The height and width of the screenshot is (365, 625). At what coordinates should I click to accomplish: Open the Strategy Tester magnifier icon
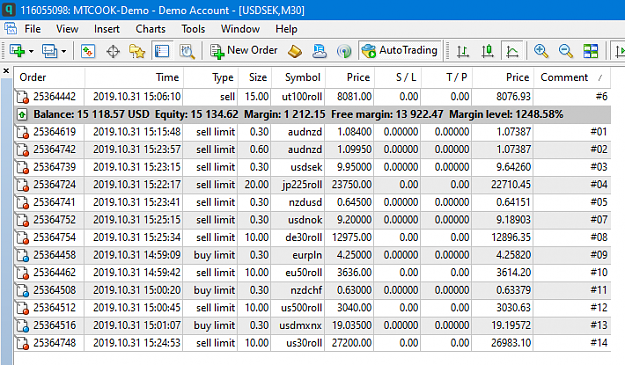click(x=187, y=51)
